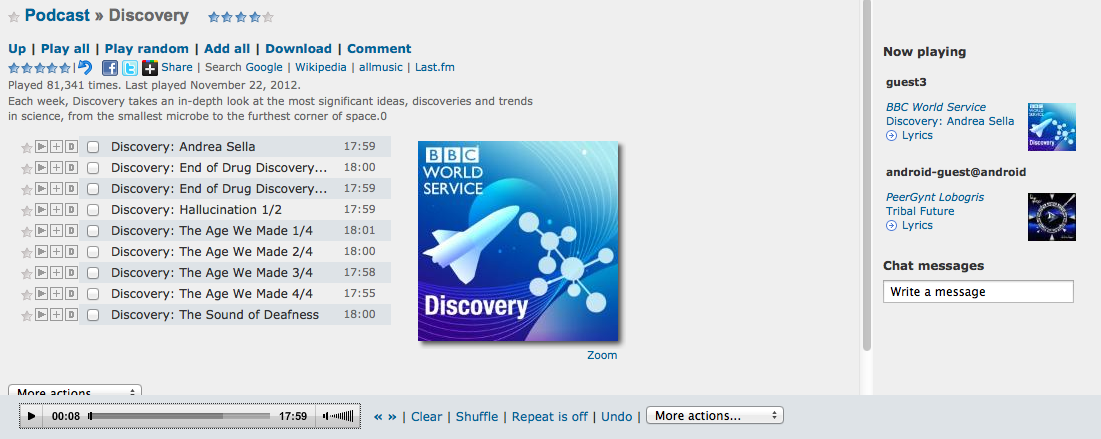The height and width of the screenshot is (439, 1101).
Task: Share the album on Twitter
Action: click(130, 68)
